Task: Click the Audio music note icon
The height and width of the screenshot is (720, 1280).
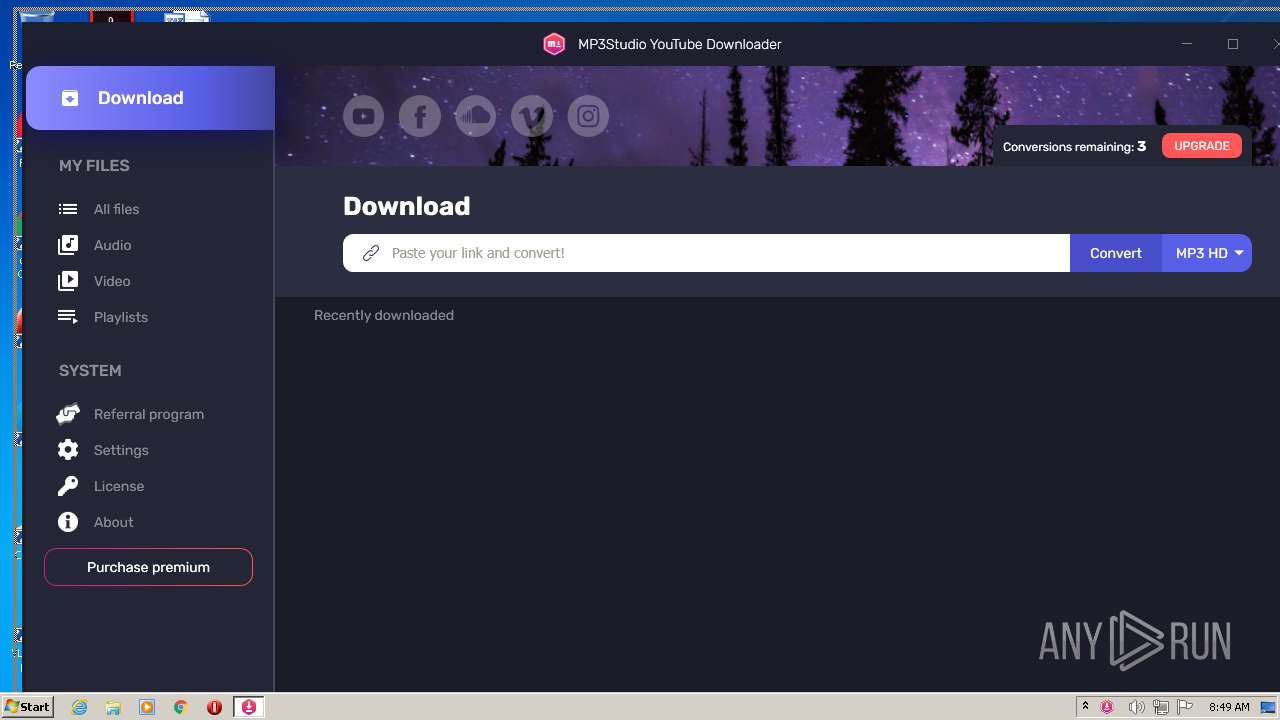Action: pyautogui.click(x=68, y=245)
